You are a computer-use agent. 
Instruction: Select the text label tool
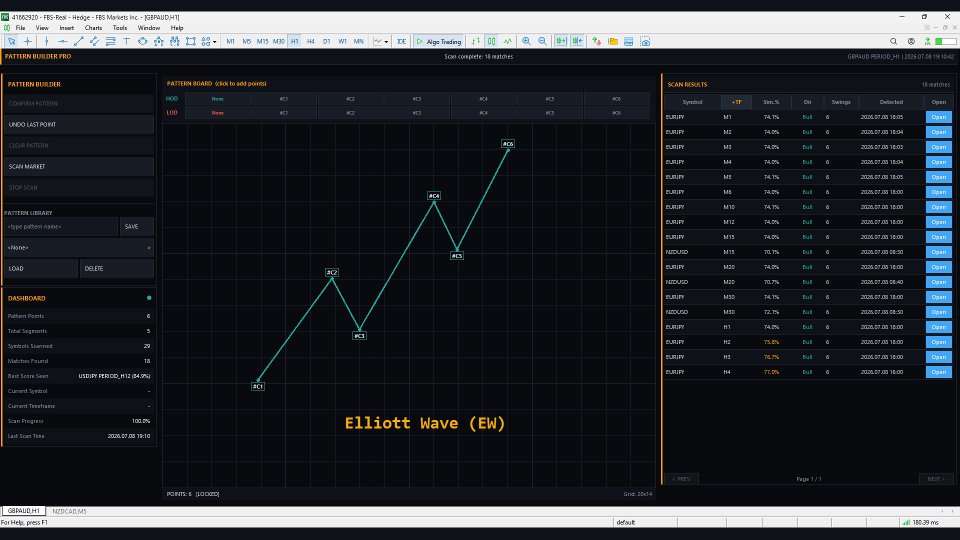pyautogui.click(x=127, y=42)
